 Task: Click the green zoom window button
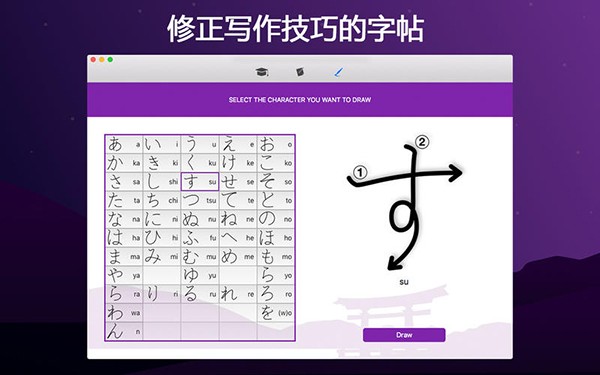click(x=110, y=60)
